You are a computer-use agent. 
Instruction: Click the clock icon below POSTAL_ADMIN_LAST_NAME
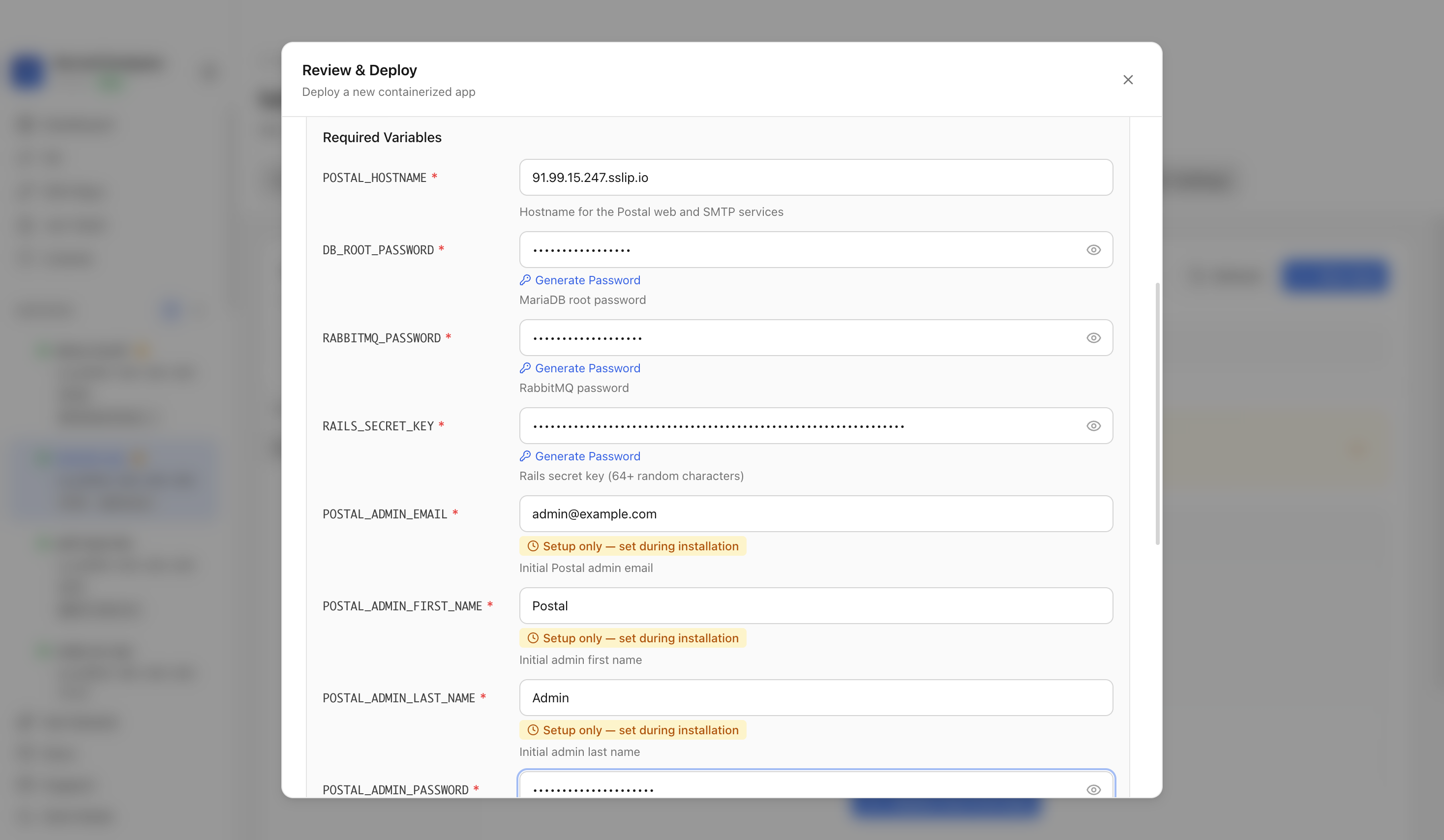(x=533, y=730)
